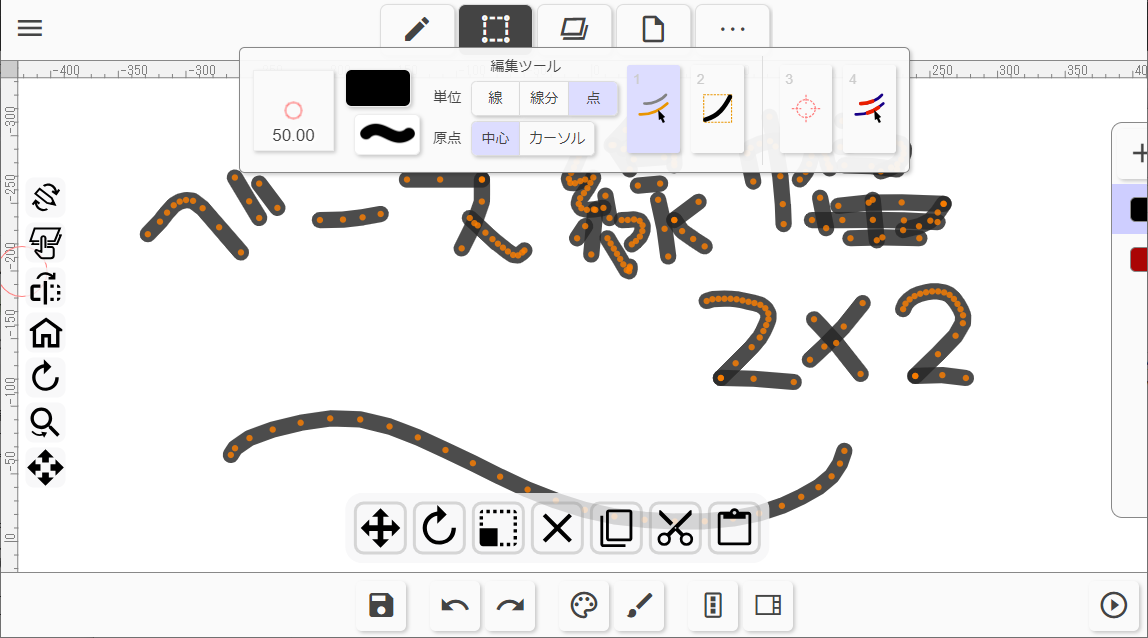
Task: Save the drawing with the disk icon
Action: [x=381, y=606]
